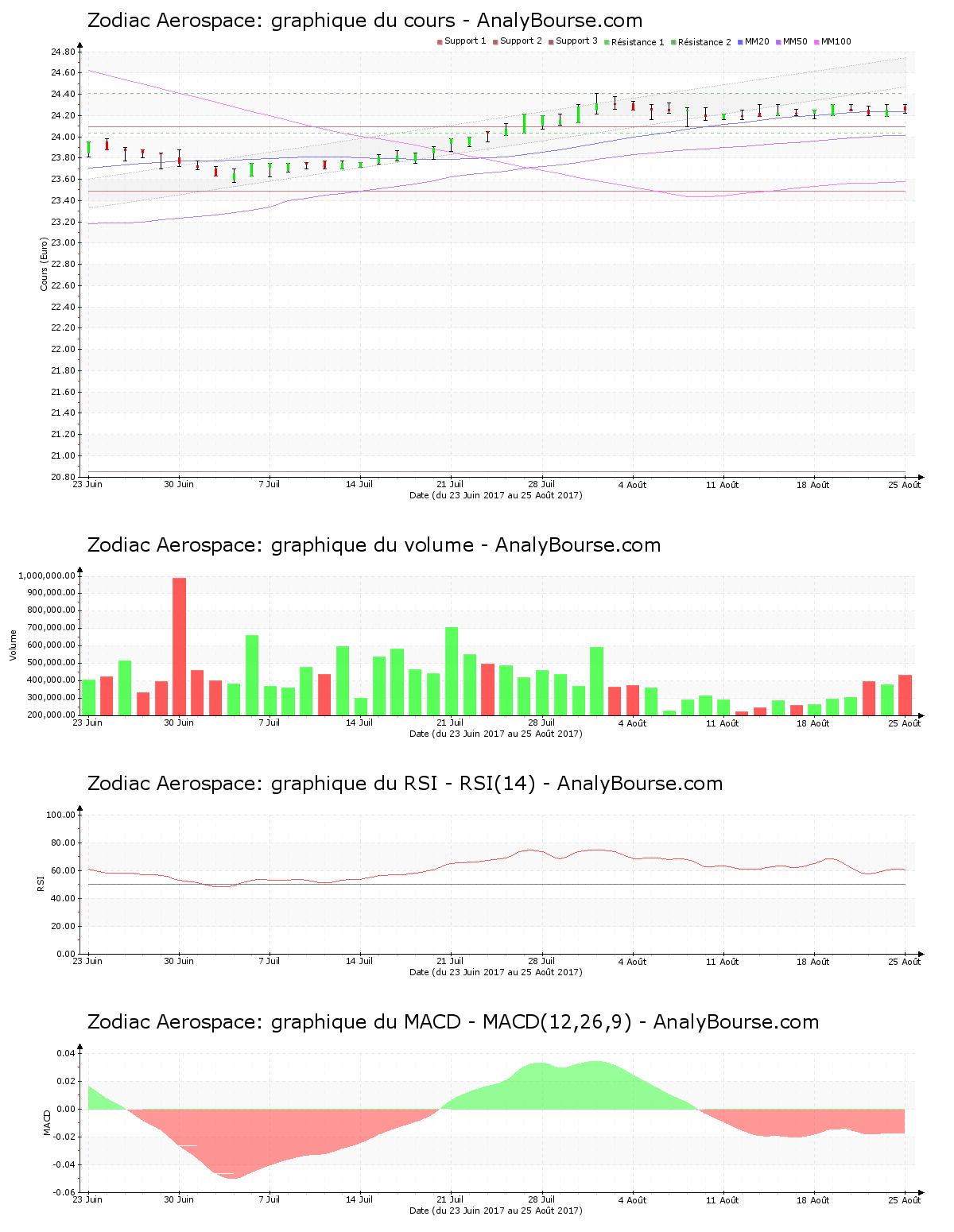
Task: Click the green volume bar at 21 Juil
Action: [x=452, y=671]
